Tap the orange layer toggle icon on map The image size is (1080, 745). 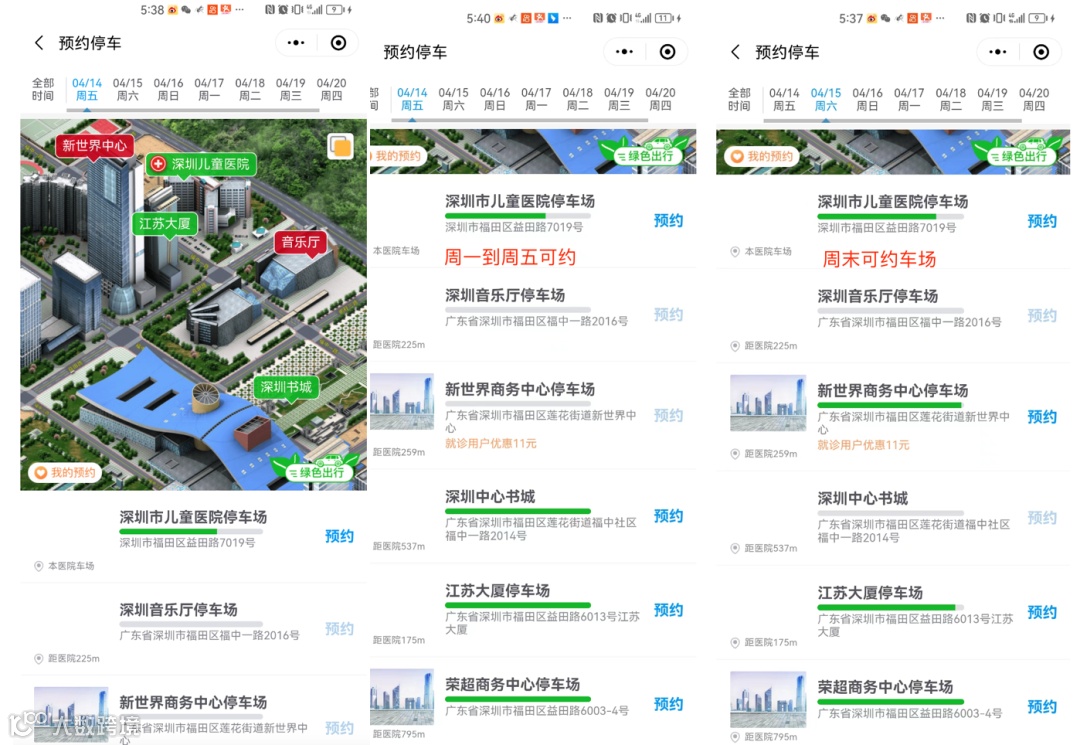(x=340, y=146)
